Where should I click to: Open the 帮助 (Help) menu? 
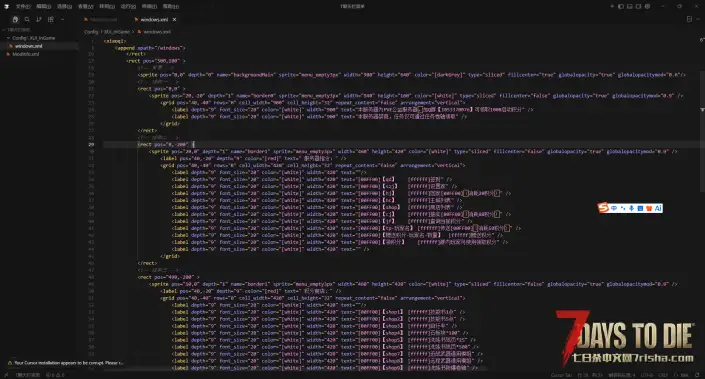pyautogui.click(x=170, y=6)
